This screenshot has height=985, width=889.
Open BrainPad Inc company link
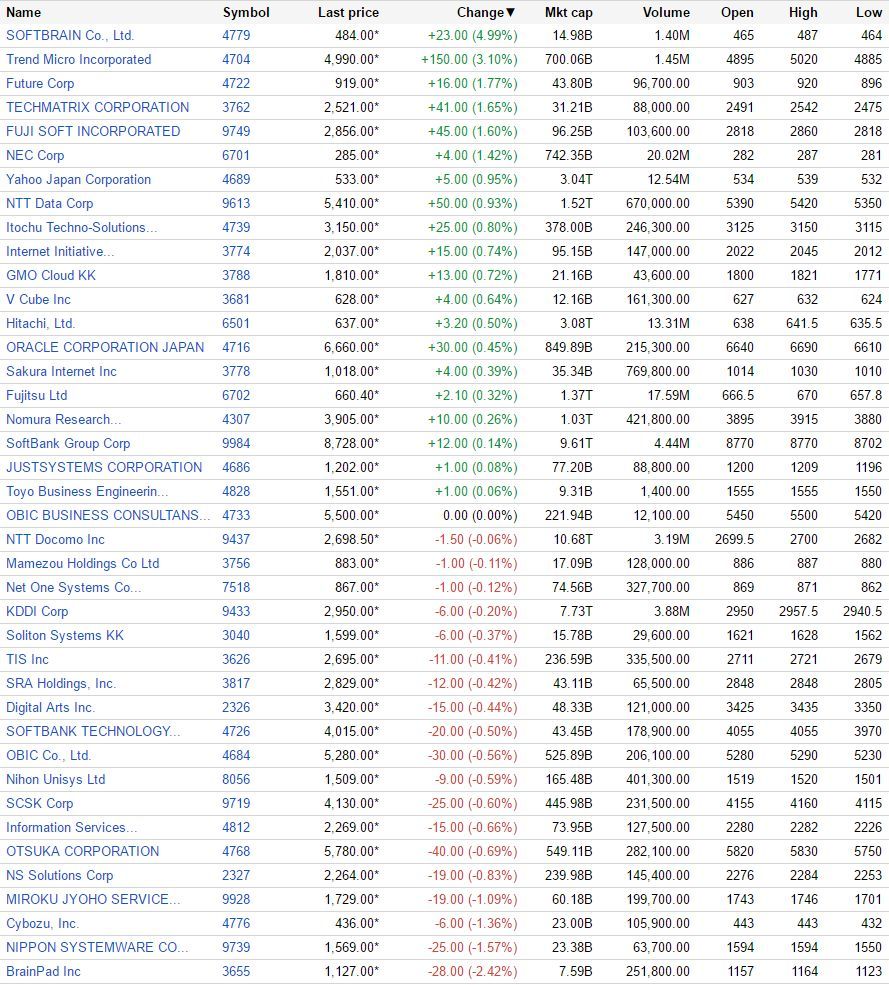[x=43, y=972]
